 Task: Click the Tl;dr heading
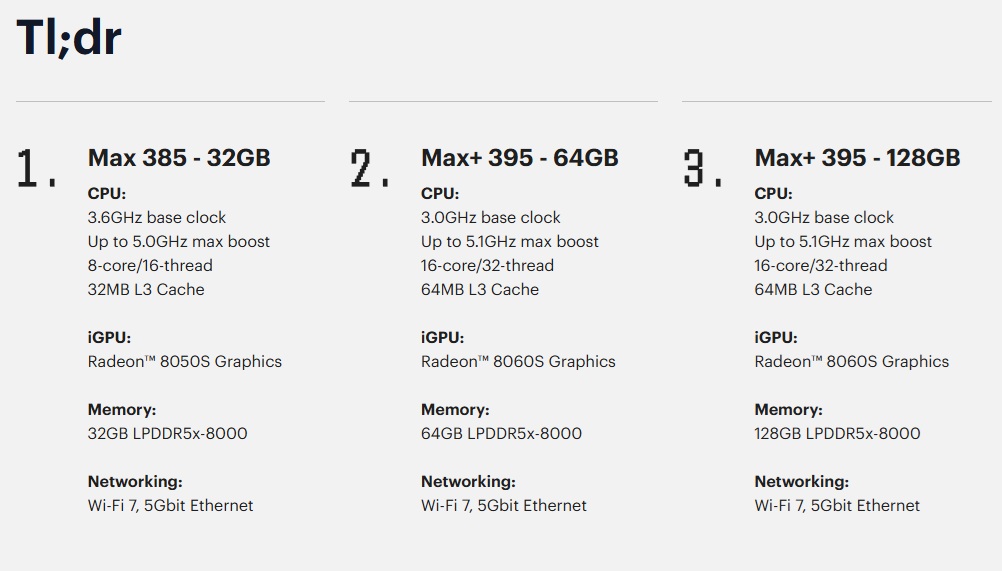(x=68, y=38)
